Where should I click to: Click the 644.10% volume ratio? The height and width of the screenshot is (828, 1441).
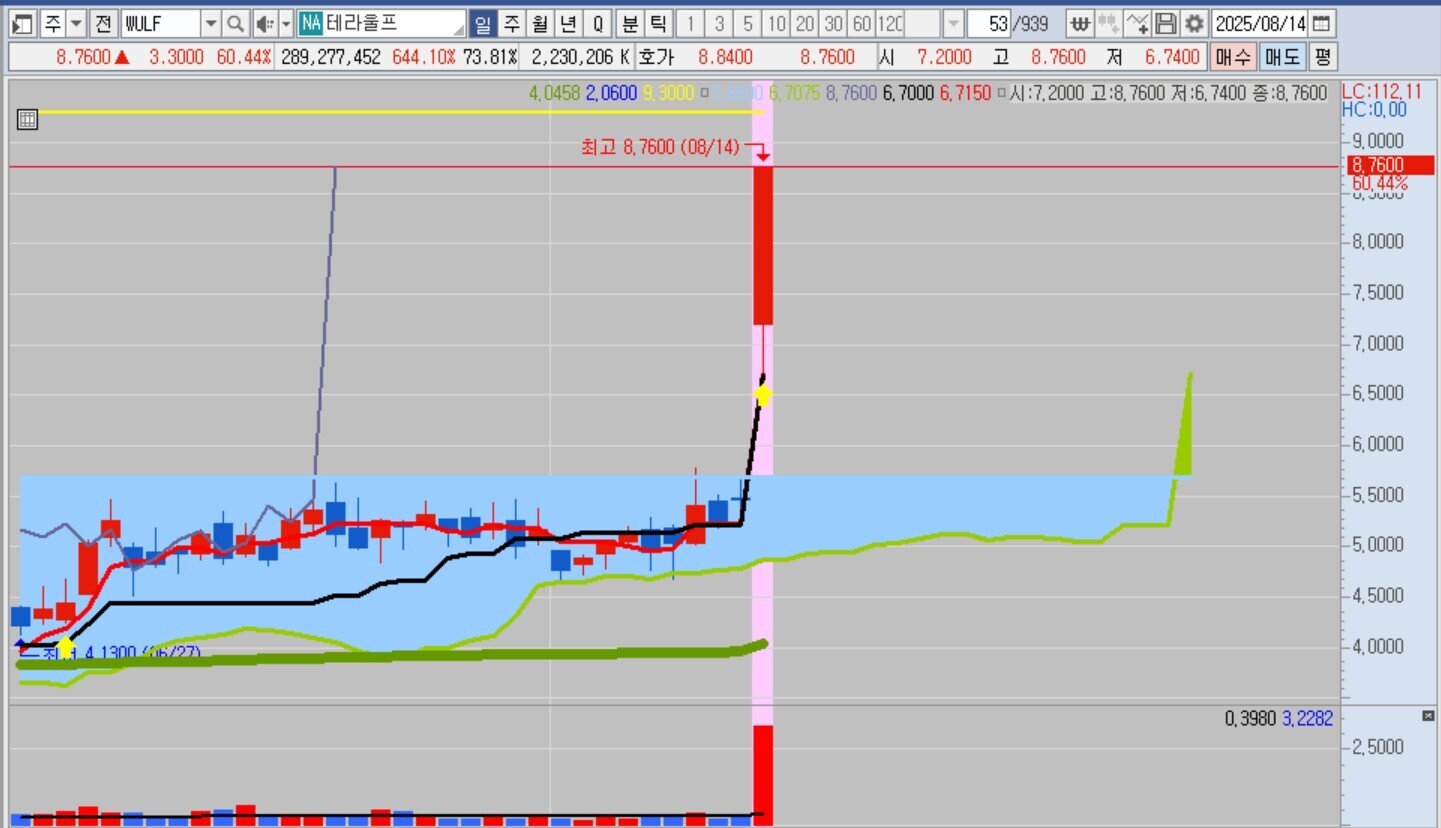pos(423,57)
